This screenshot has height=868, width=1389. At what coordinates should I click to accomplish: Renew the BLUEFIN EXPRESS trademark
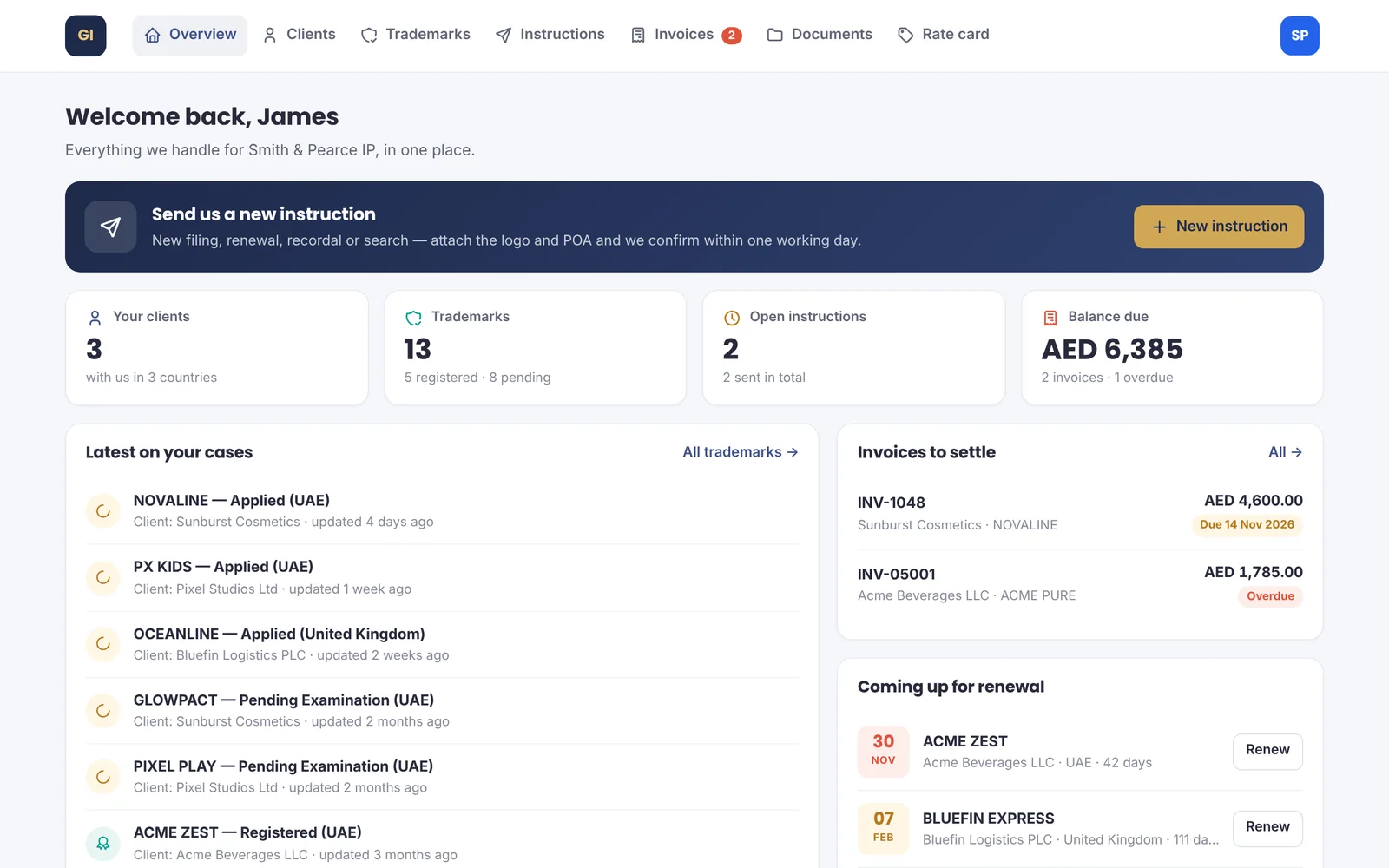coord(1267,828)
